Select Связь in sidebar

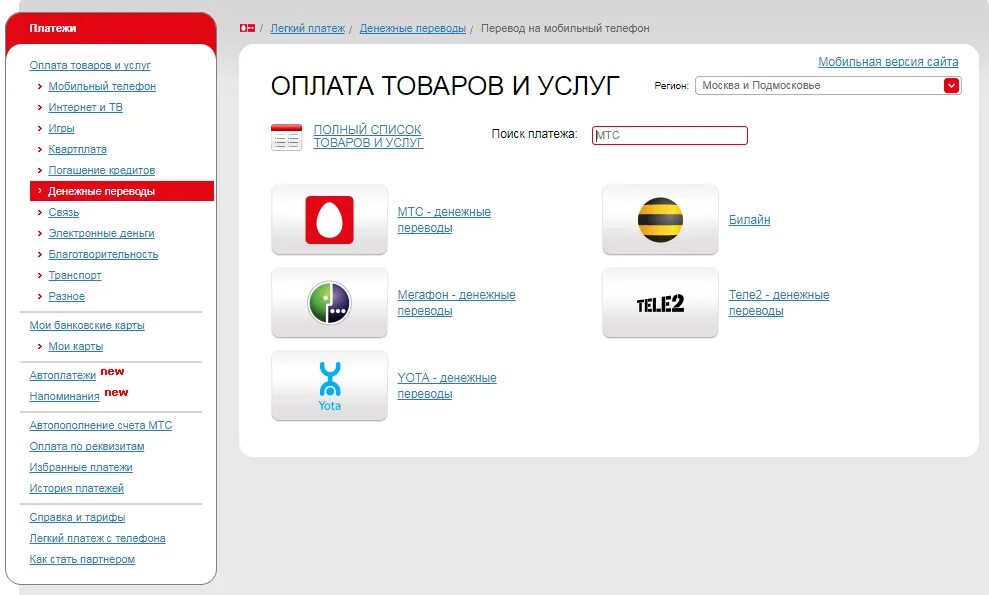click(64, 212)
